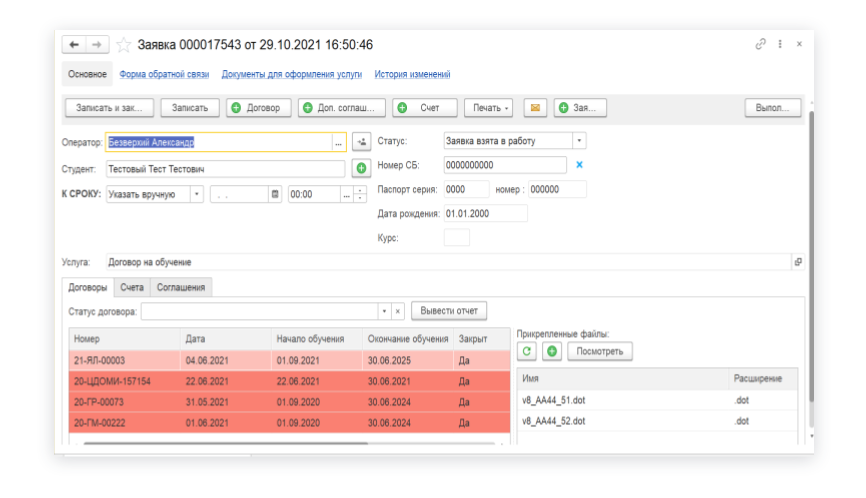Screen dimensions: 866x498
Task: Refresh the attached files list
Action: click(x=528, y=351)
